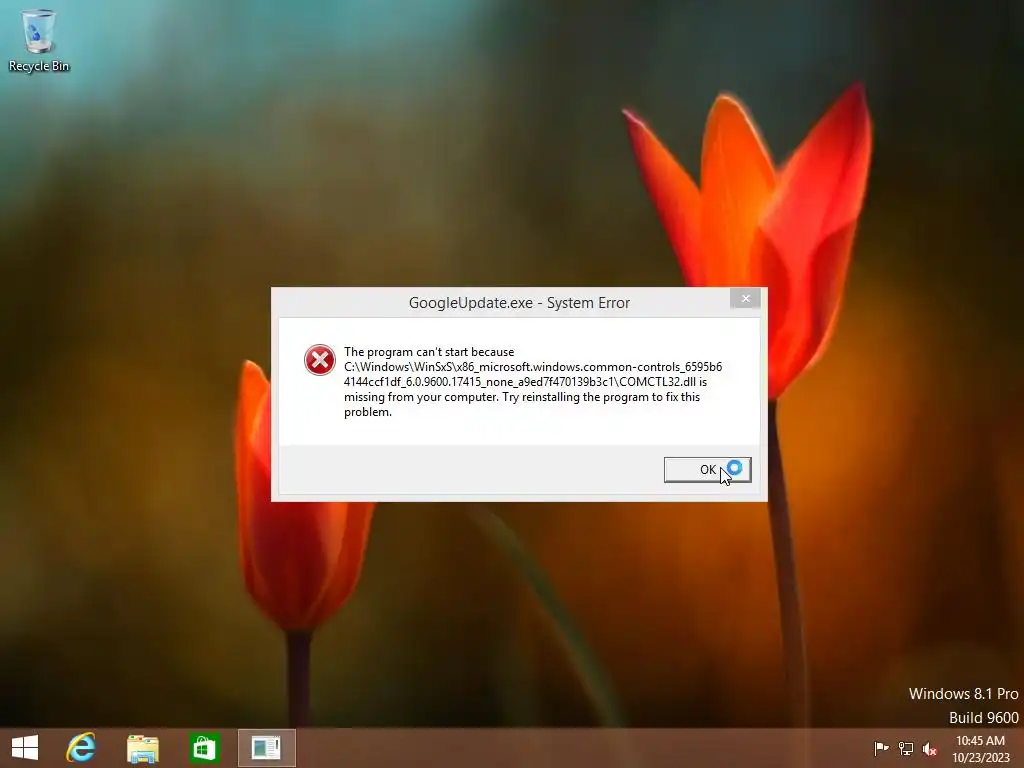Click the red error icon in dialog
Screen dimensions: 1024x768
click(319, 360)
